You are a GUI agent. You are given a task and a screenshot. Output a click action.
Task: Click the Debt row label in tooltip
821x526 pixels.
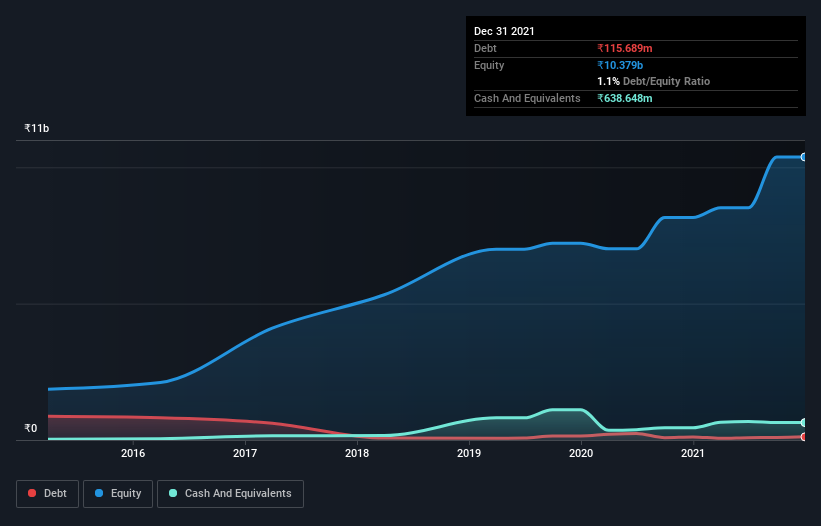(485, 48)
